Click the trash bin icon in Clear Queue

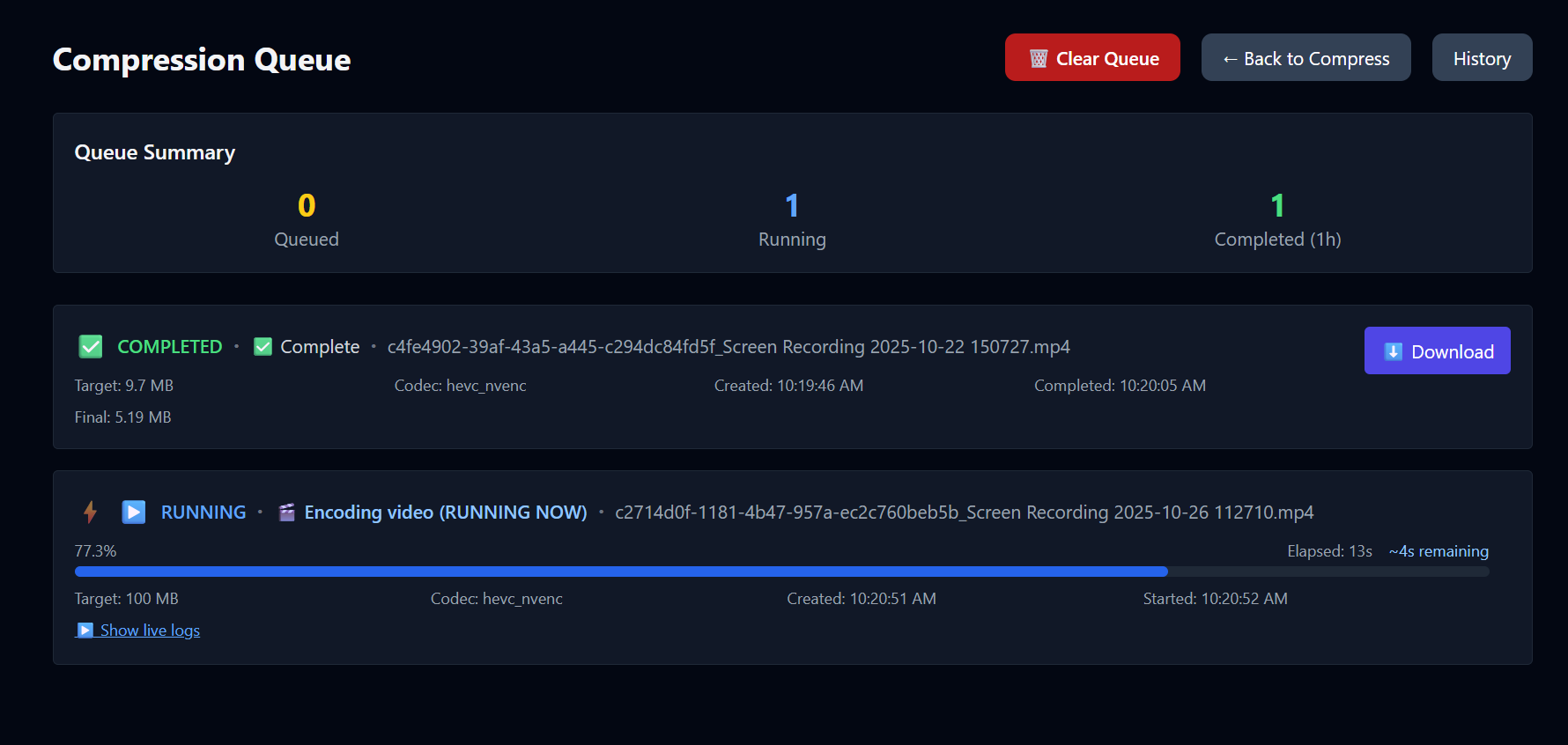click(x=1039, y=59)
